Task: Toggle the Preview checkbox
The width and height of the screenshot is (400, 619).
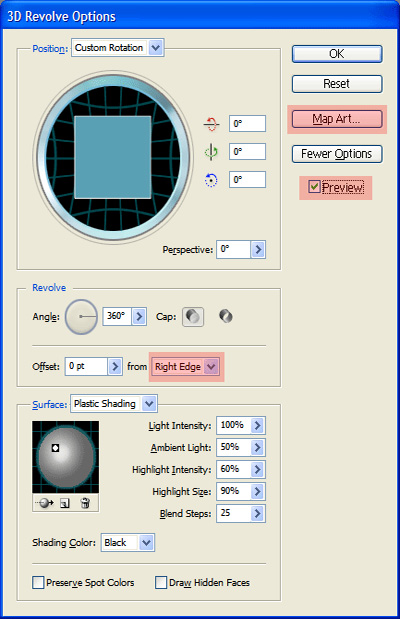Action: (x=314, y=186)
